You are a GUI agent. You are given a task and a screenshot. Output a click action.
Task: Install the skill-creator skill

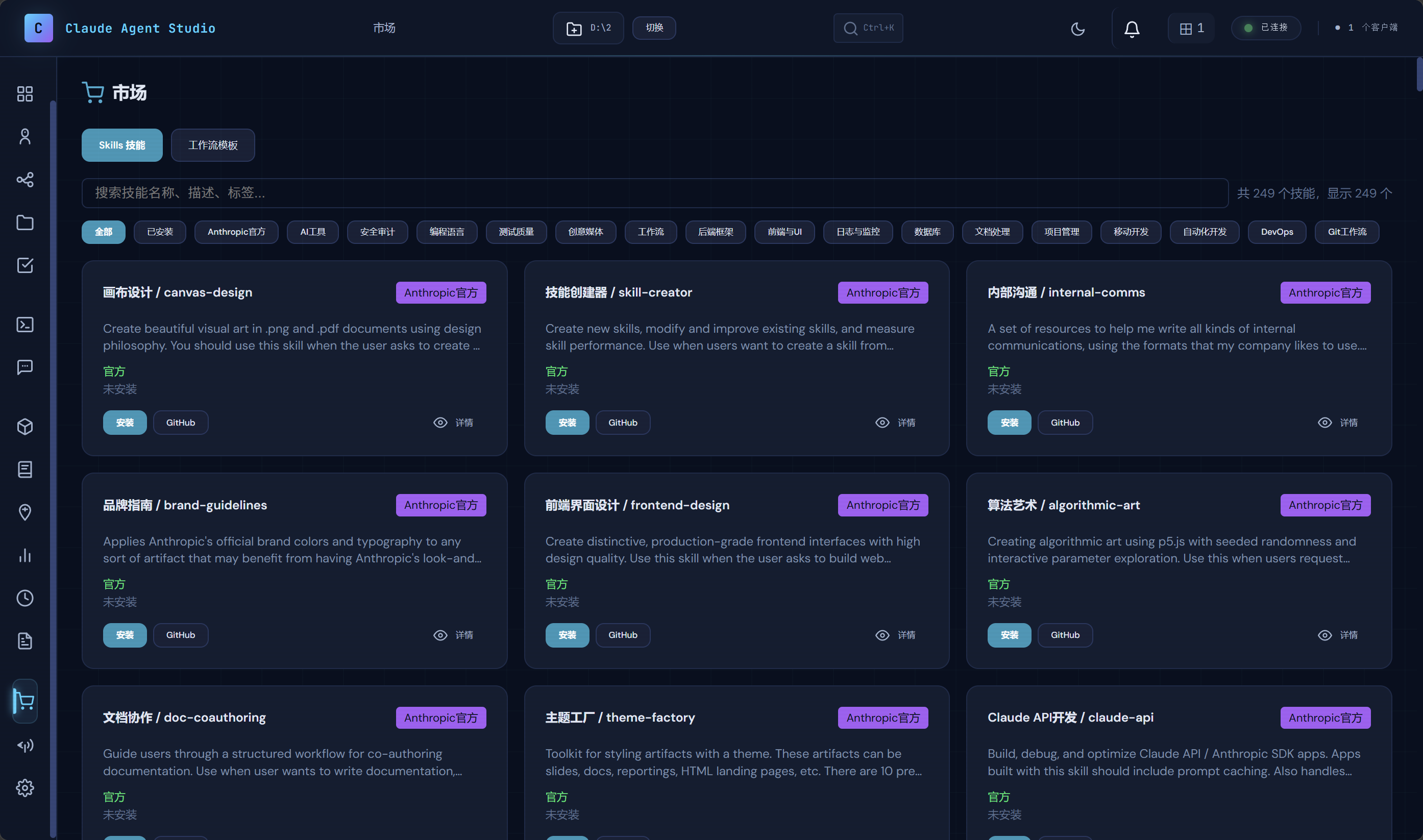(x=567, y=423)
